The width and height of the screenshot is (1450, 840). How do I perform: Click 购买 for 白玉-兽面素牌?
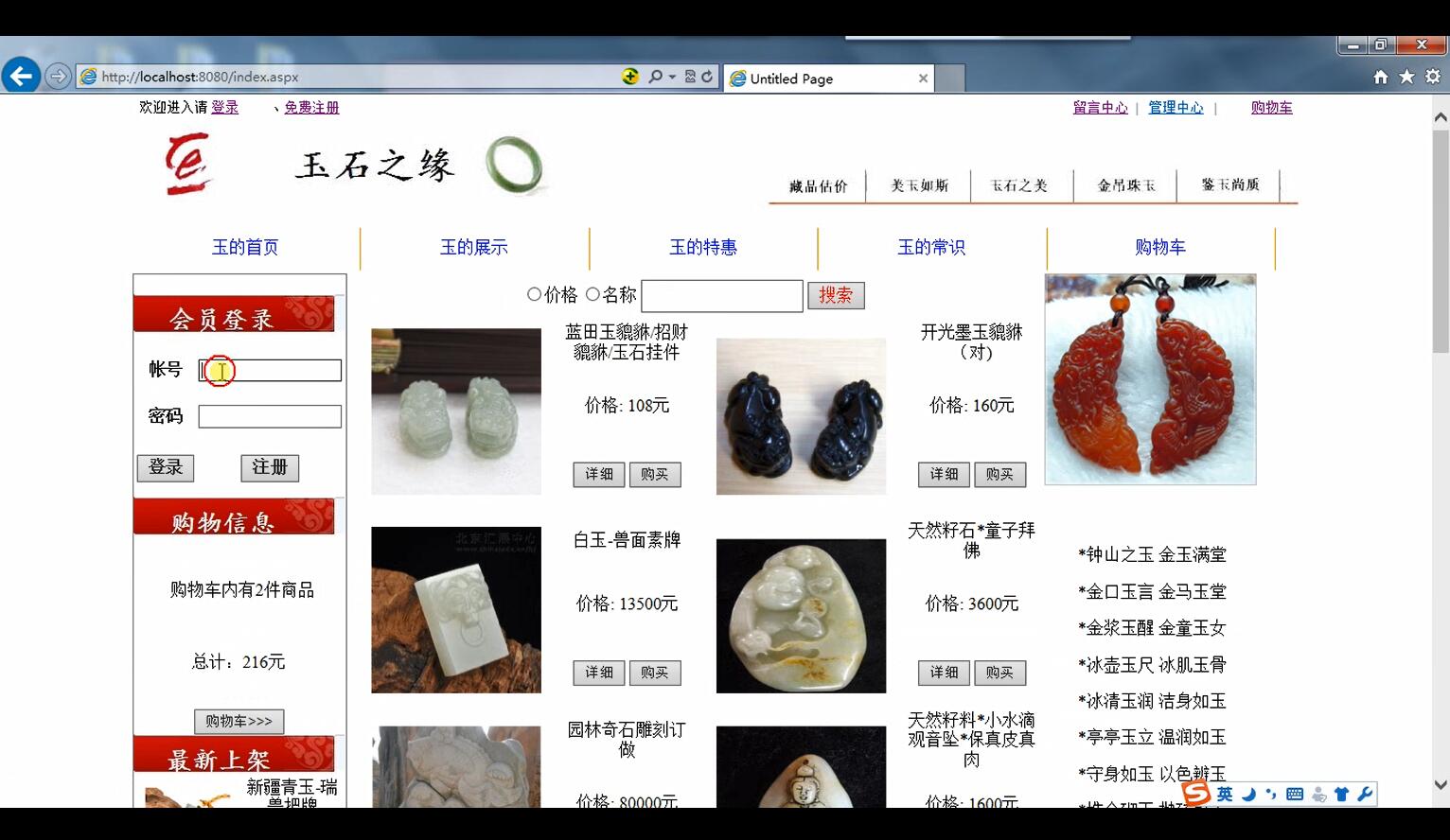coord(655,674)
